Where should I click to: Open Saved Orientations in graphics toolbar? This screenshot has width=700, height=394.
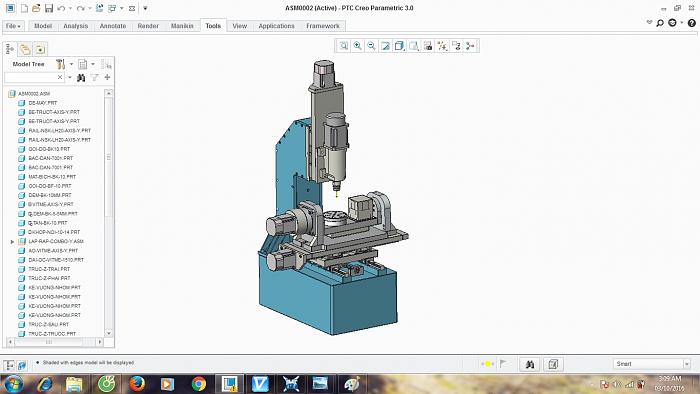tap(414, 46)
